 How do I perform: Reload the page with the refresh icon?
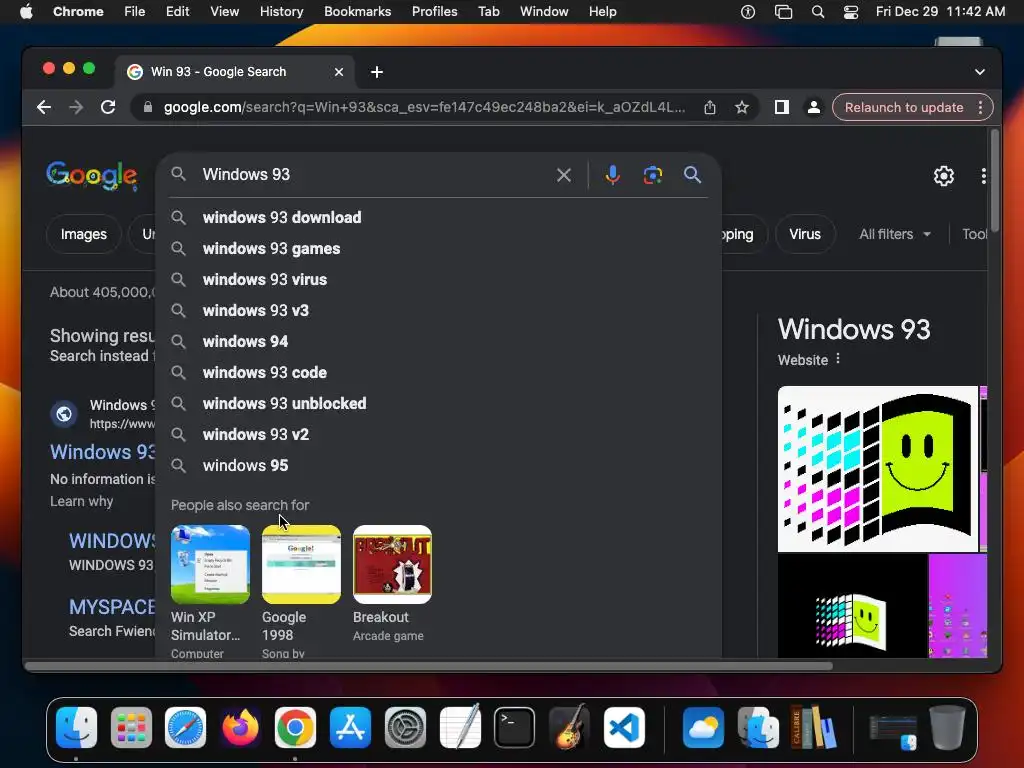[x=108, y=107]
